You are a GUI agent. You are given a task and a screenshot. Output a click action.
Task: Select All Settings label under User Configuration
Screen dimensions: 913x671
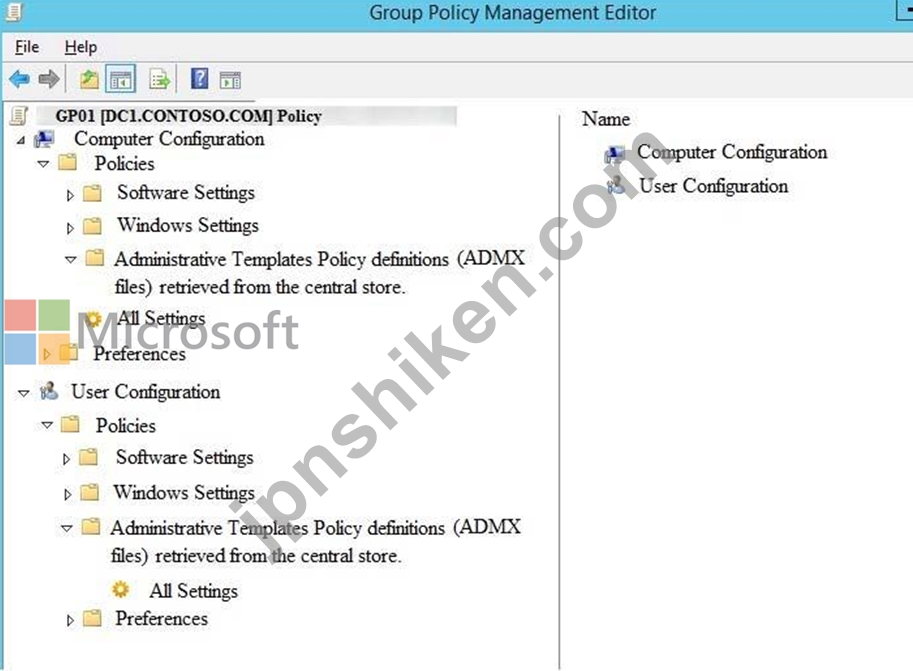194,591
